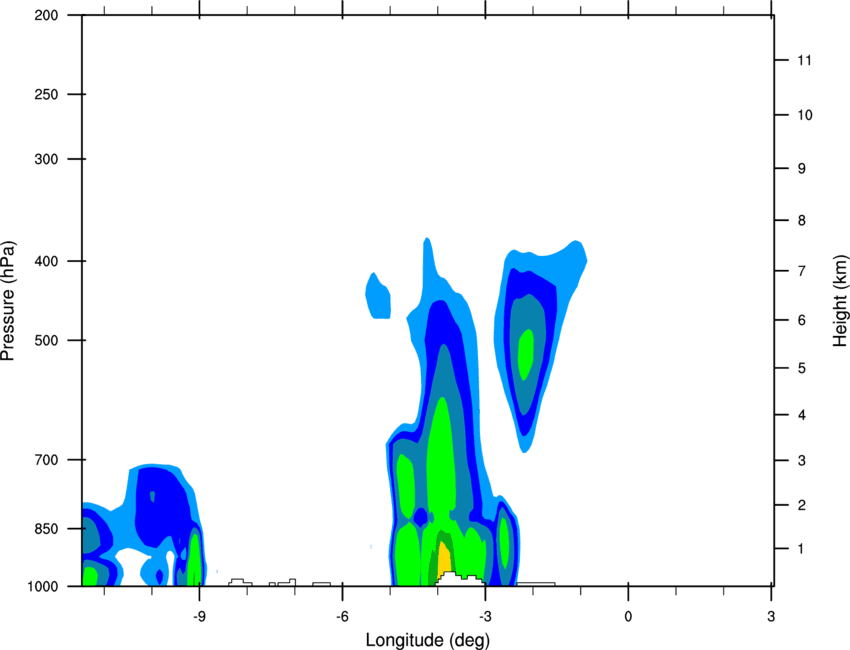
Task: Select the 850 pressure tick label
Action: tap(46, 529)
